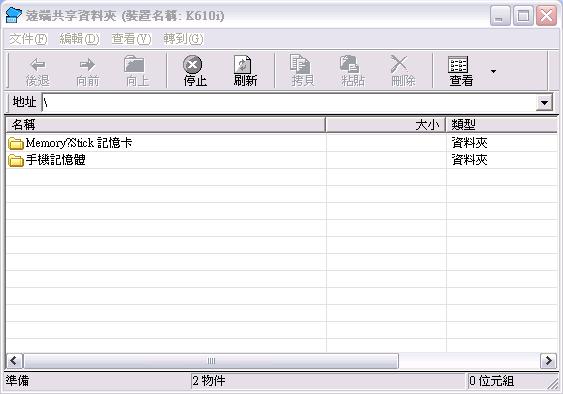Open the 查看(V) menu
This screenshot has height=394, width=563.
[x=131, y=39]
